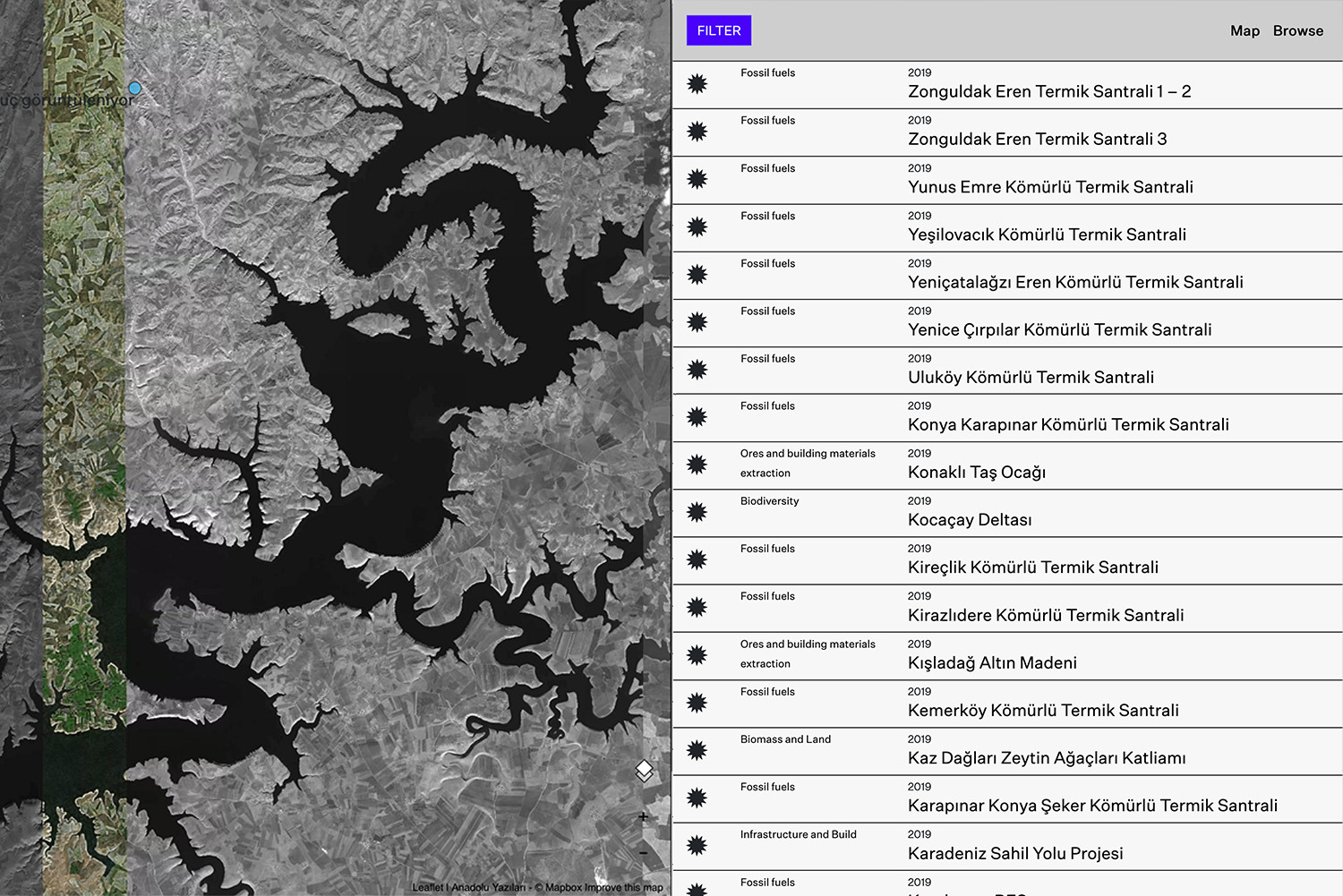Image resolution: width=1343 pixels, height=896 pixels.
Task: Zoom in using the plus button
Action: pos(643,817)
